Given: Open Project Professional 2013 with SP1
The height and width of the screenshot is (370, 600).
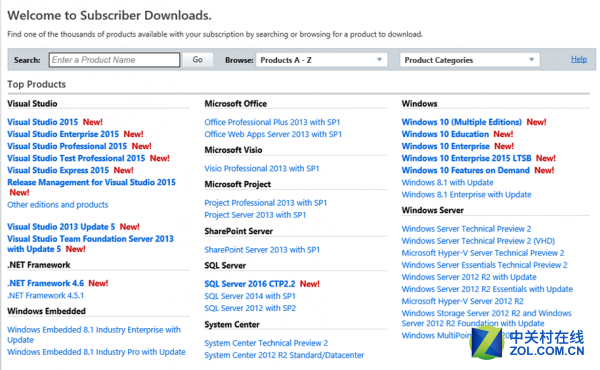Looking at the screenshot, I should coord(266,203).
